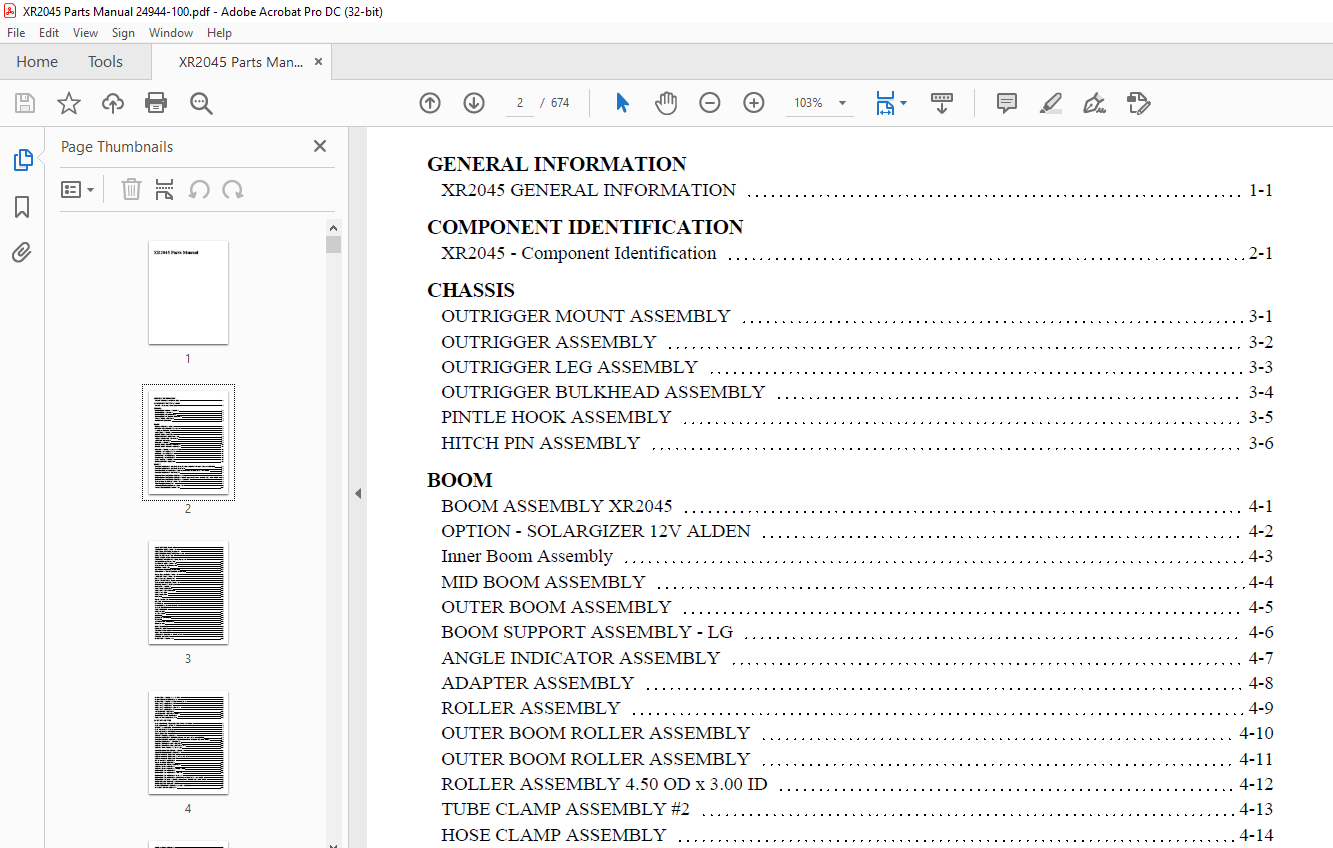Open the Help menu
Image resolution: width=1333 pixels, height=848 pixels.
219,33
